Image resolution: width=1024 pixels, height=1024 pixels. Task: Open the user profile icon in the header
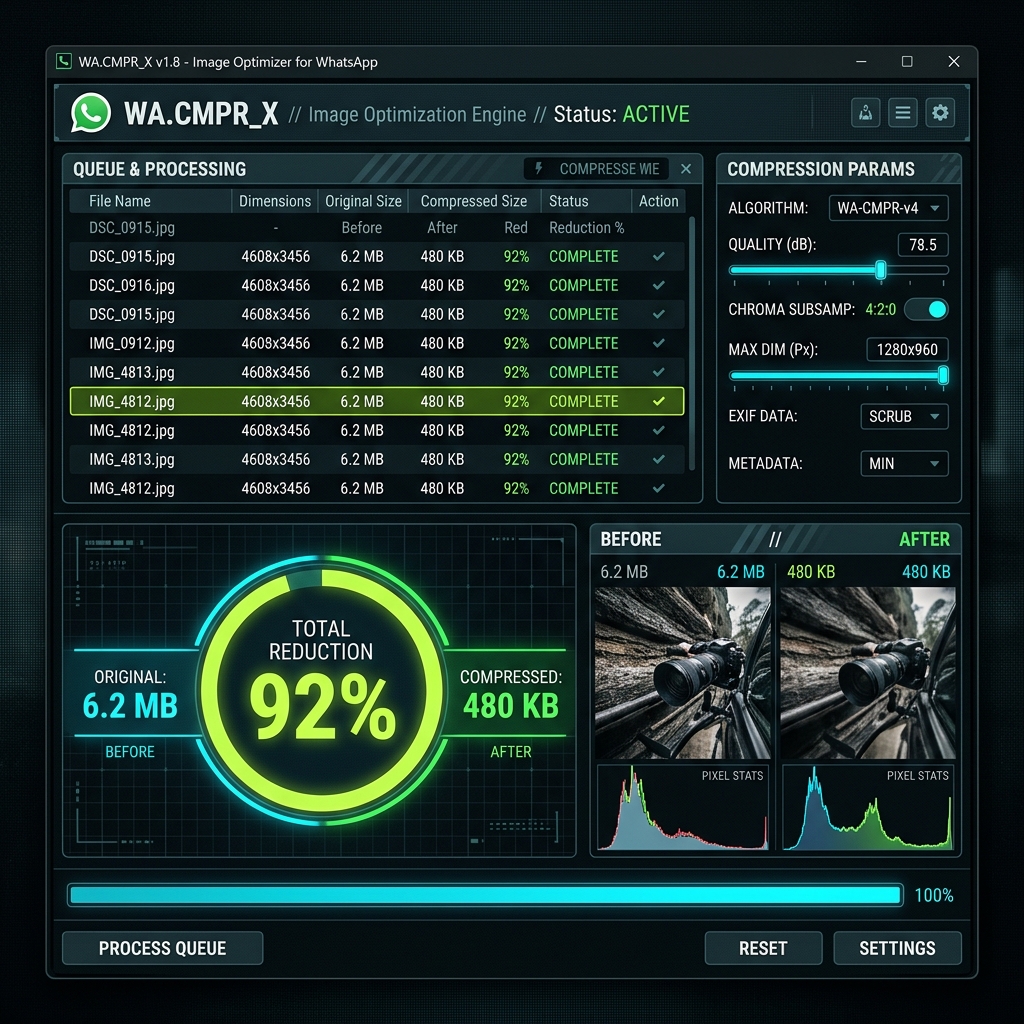[x=865, y=113]
